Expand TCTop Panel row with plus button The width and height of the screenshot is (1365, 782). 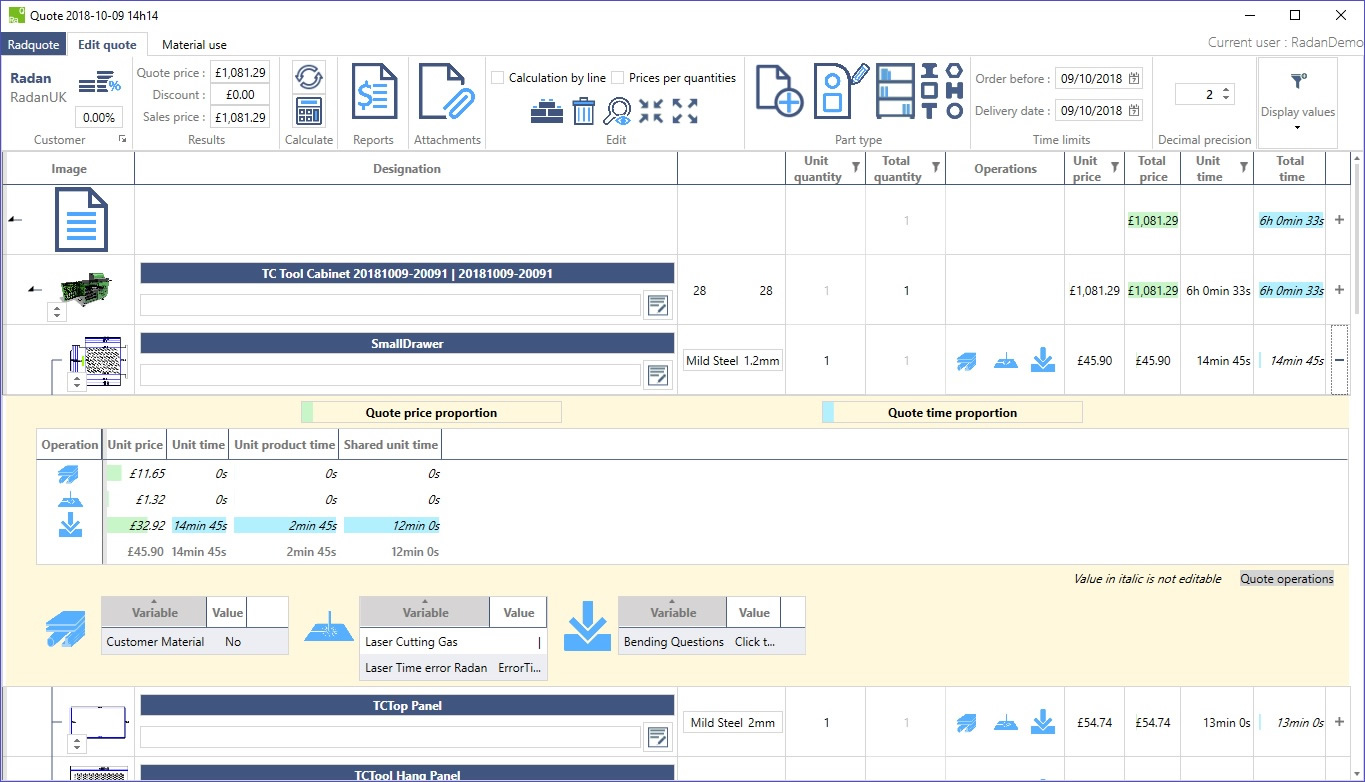tap(1339, 722)
